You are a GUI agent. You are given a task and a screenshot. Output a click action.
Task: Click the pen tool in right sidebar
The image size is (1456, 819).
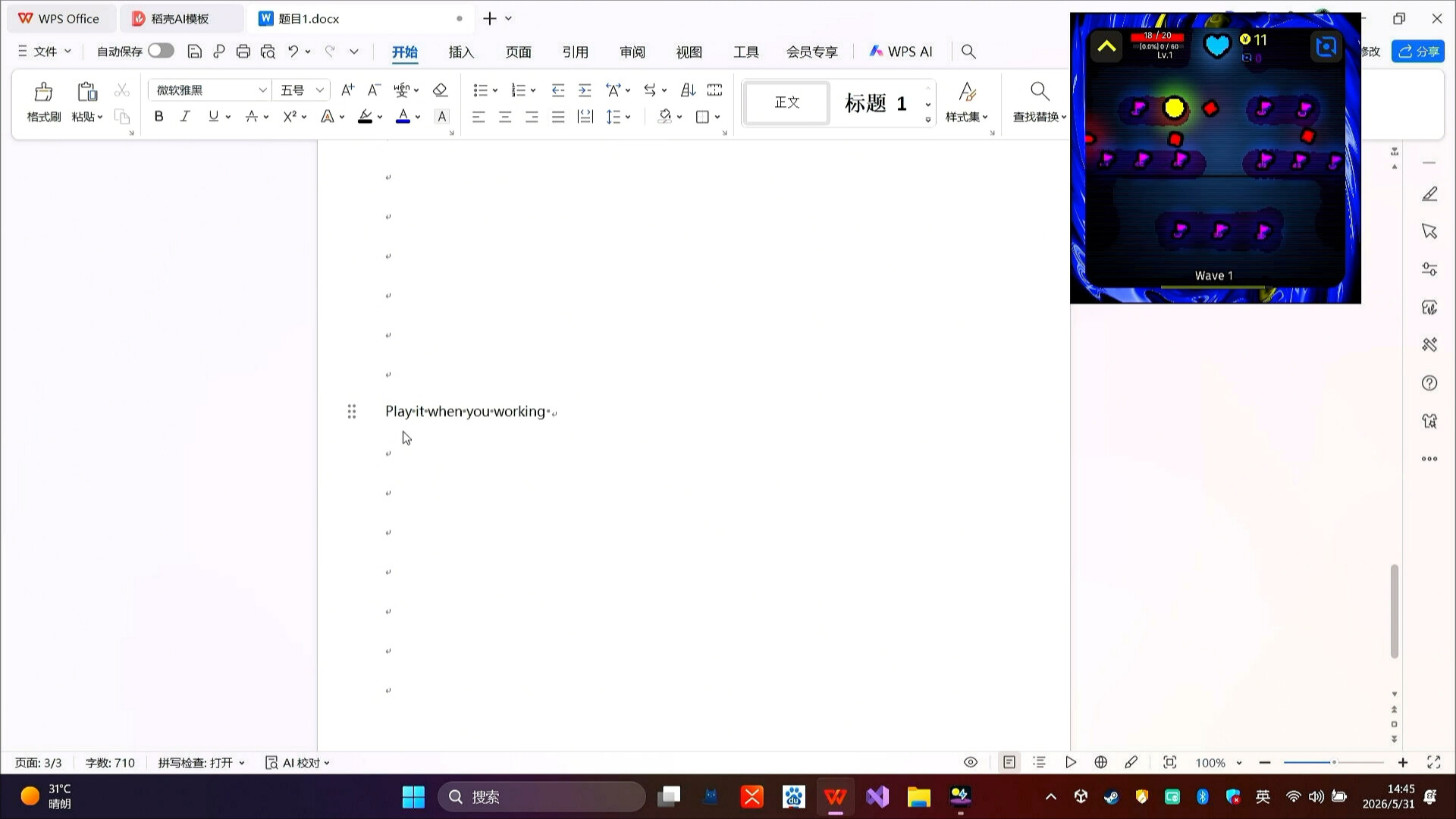1429,194
